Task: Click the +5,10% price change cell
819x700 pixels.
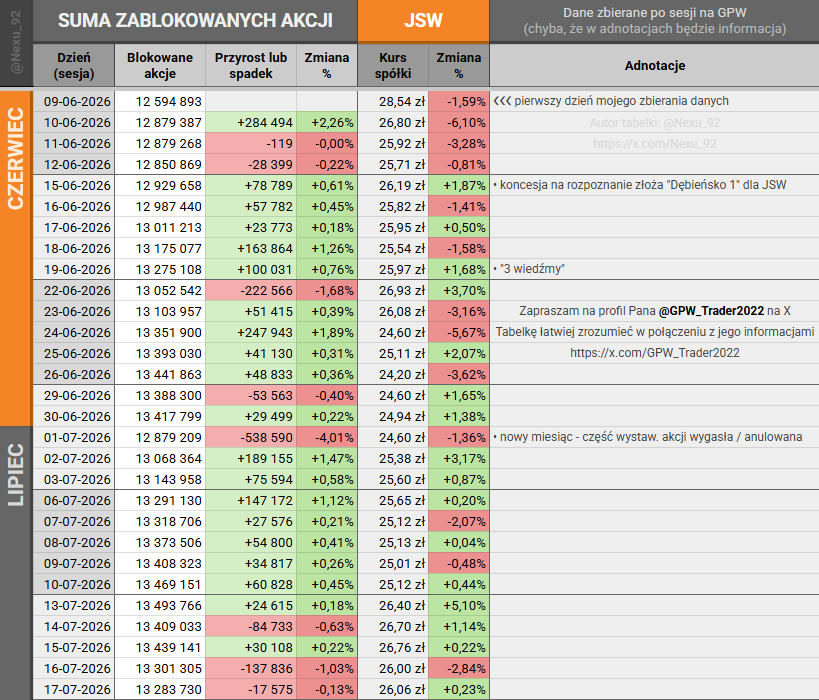Action: (459, 605)
